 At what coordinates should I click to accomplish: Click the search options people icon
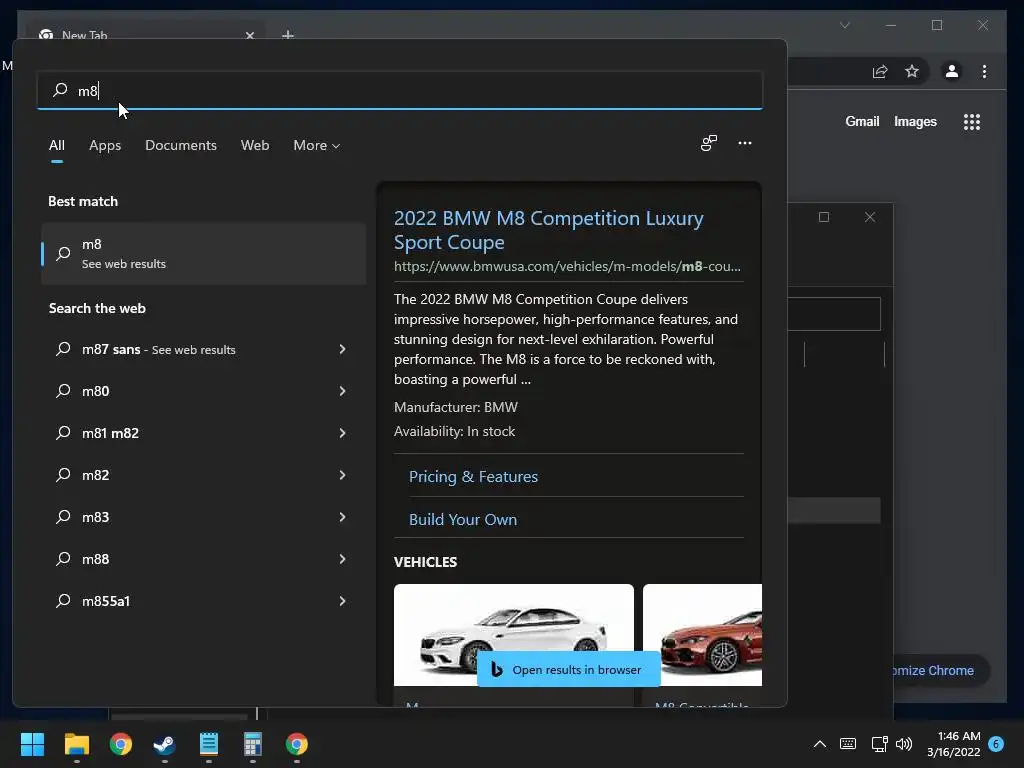[x=709, y=143]
